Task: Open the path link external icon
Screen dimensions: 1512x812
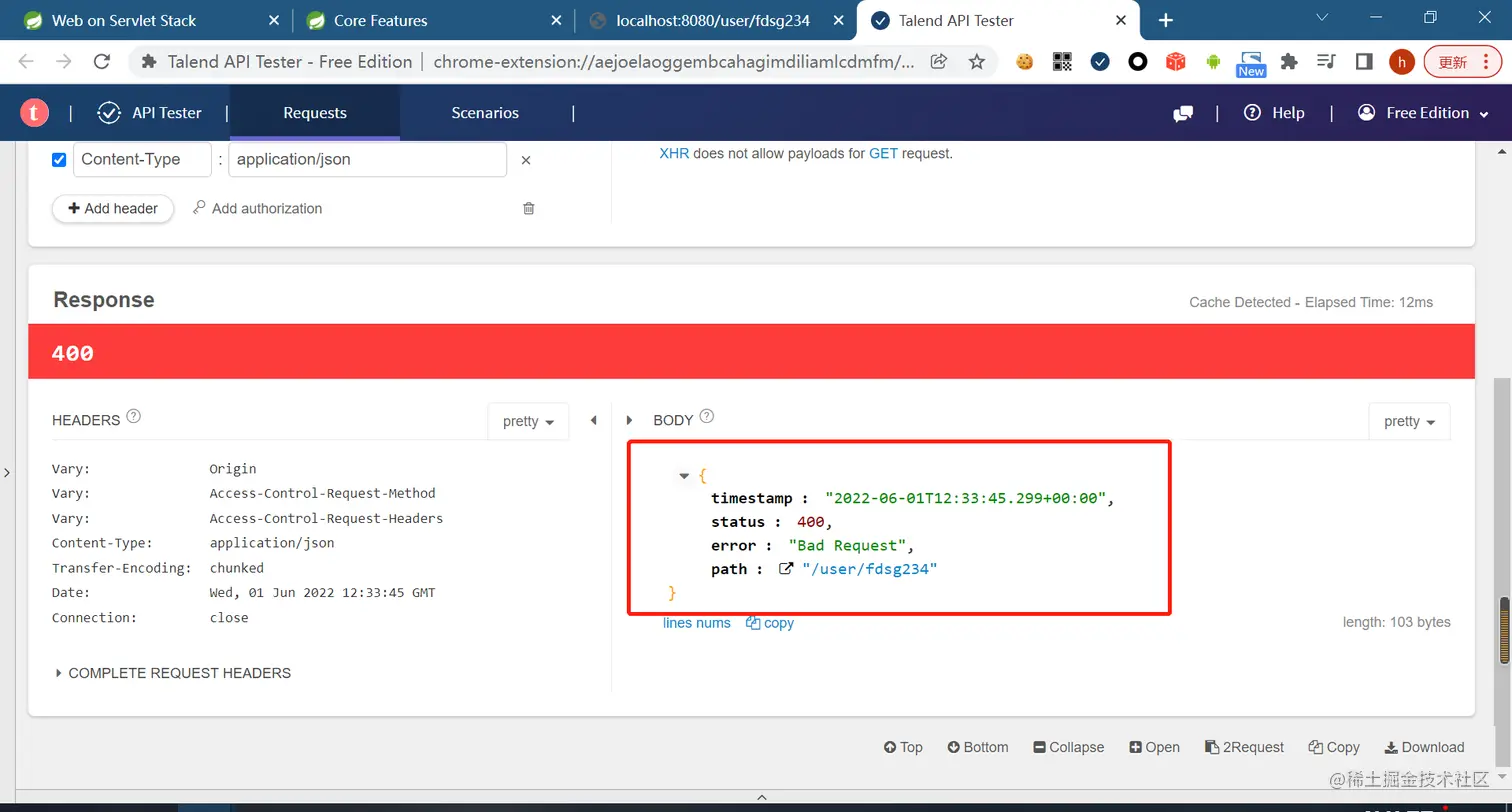Action: pos(786,569)
